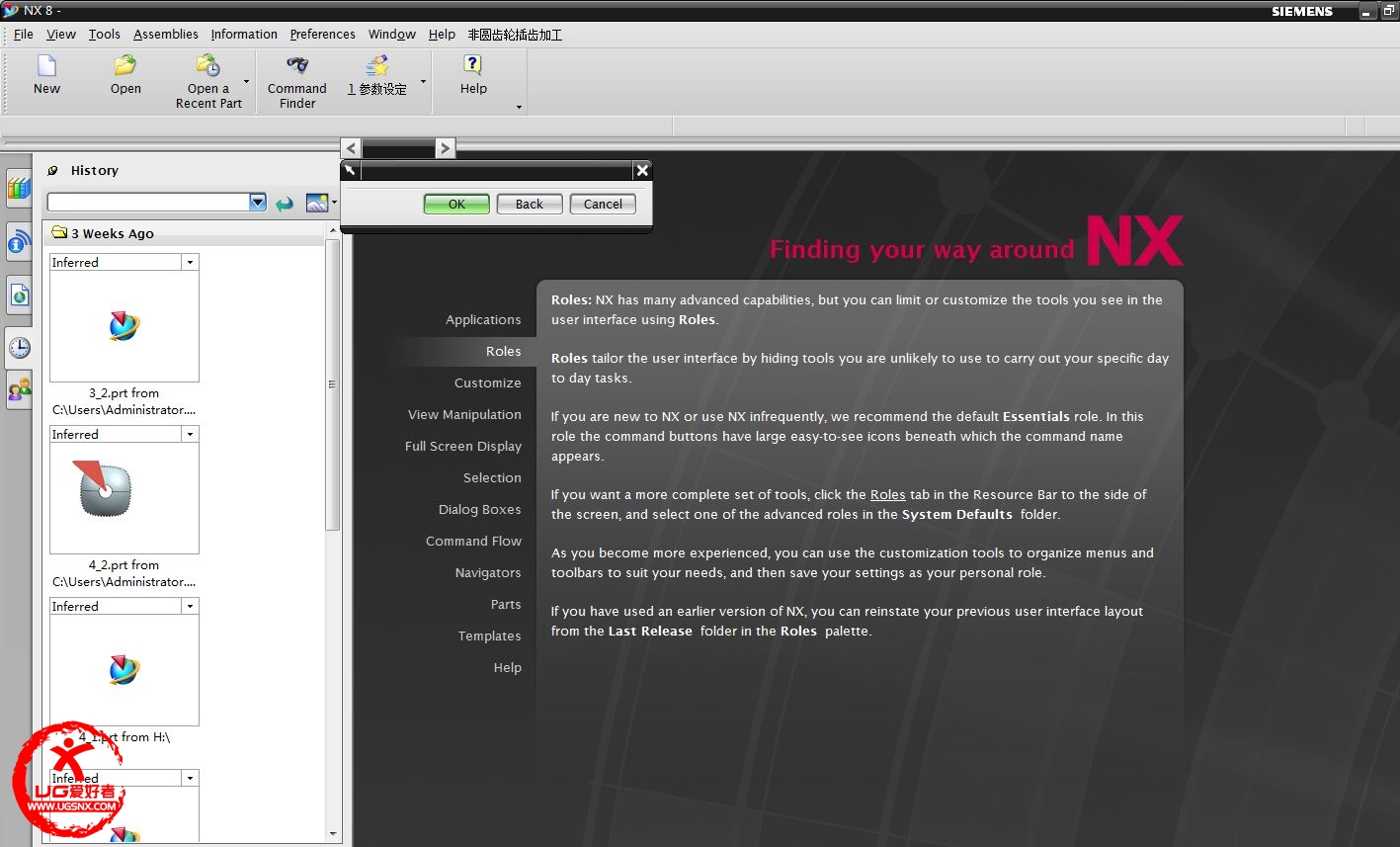Select the Command Flow topic
The height and width of the screenshot is (847, 1400).
(x=473, y=541)
